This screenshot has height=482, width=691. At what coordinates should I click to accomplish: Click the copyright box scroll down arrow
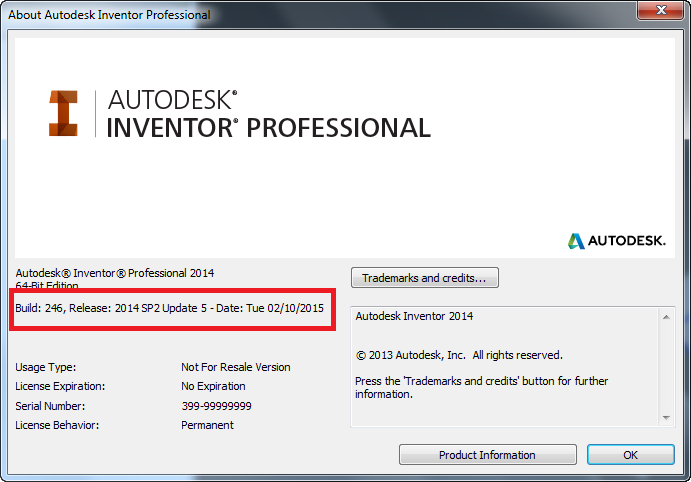pyautogui.click(x=666, y=418)
